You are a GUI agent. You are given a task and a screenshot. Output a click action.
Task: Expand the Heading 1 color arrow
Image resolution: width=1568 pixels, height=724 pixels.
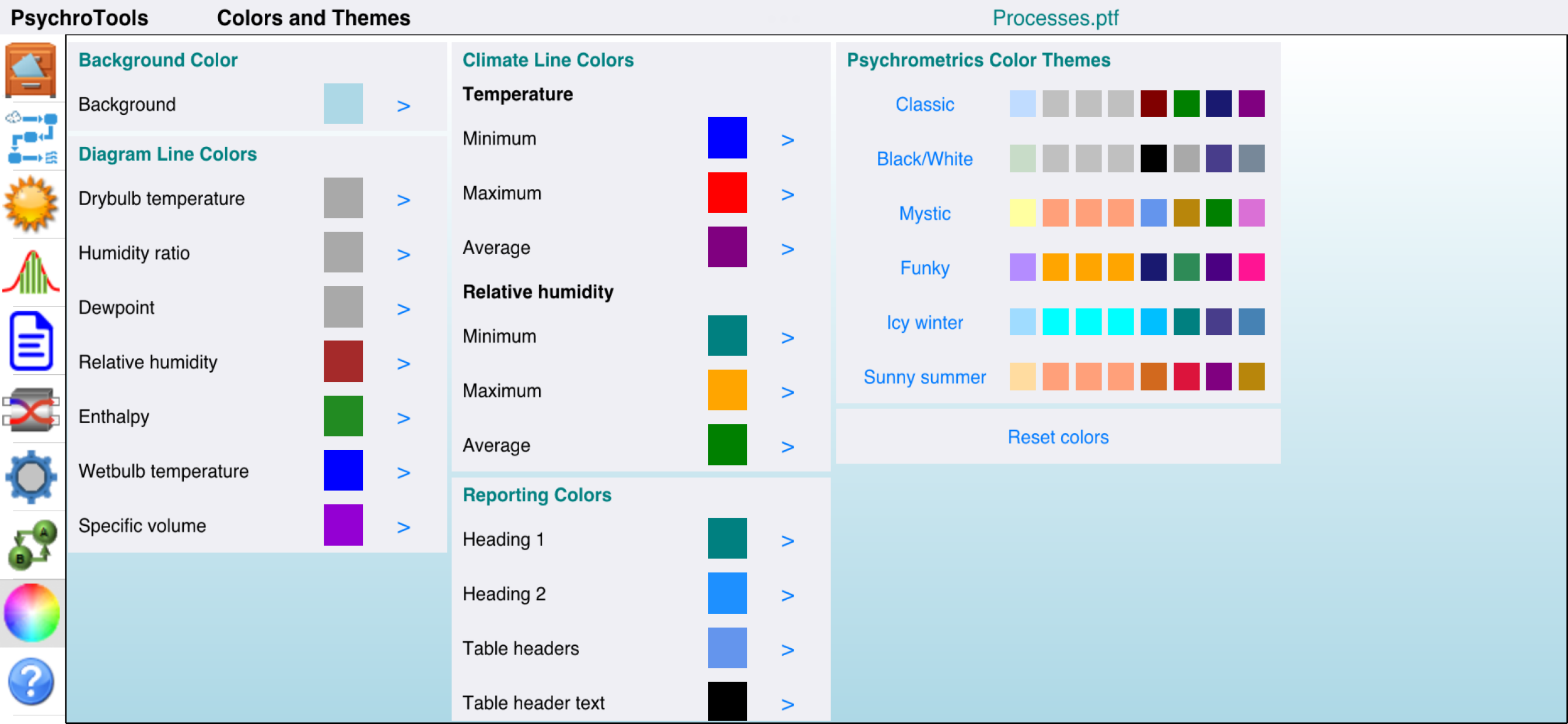[x=787, y=541]
